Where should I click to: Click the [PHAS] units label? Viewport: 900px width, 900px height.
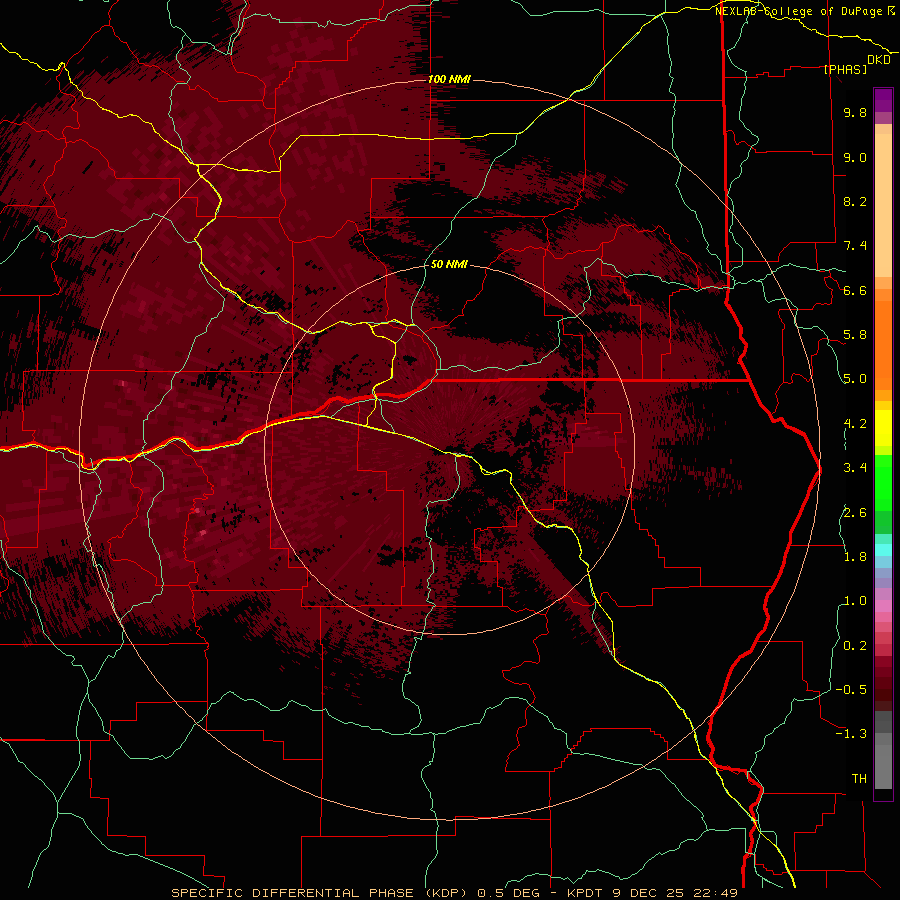pos(845,70)
